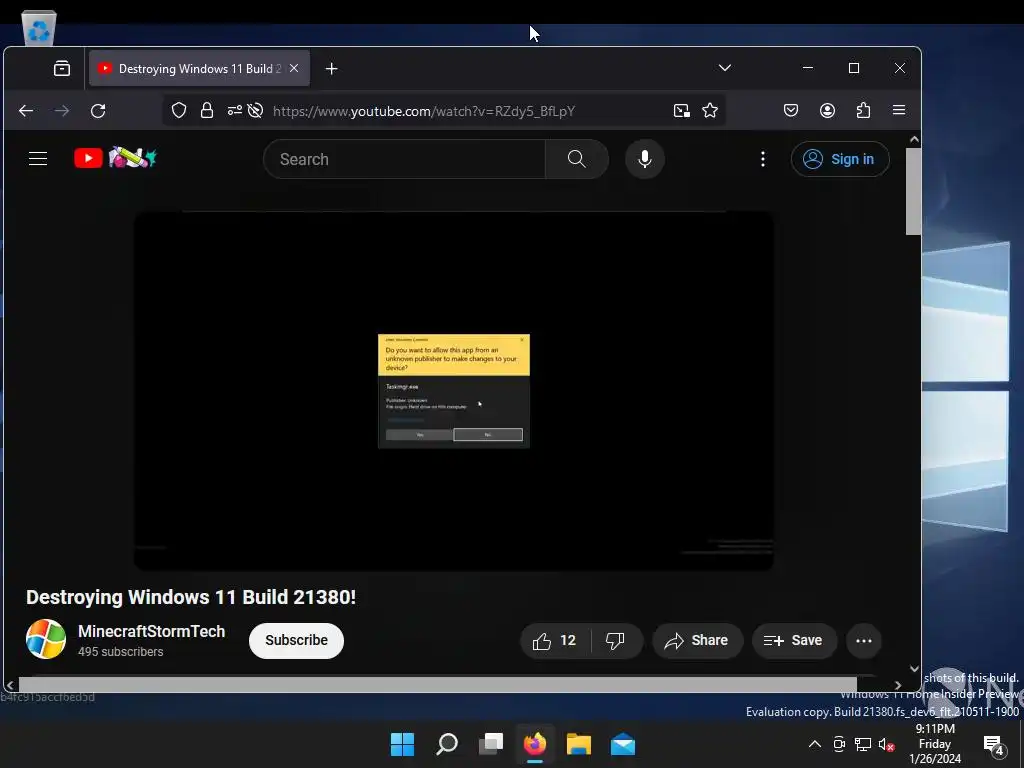Open Task View on taskbar
The height and width of the screenshot is (768, 1024).
[491, 744]
